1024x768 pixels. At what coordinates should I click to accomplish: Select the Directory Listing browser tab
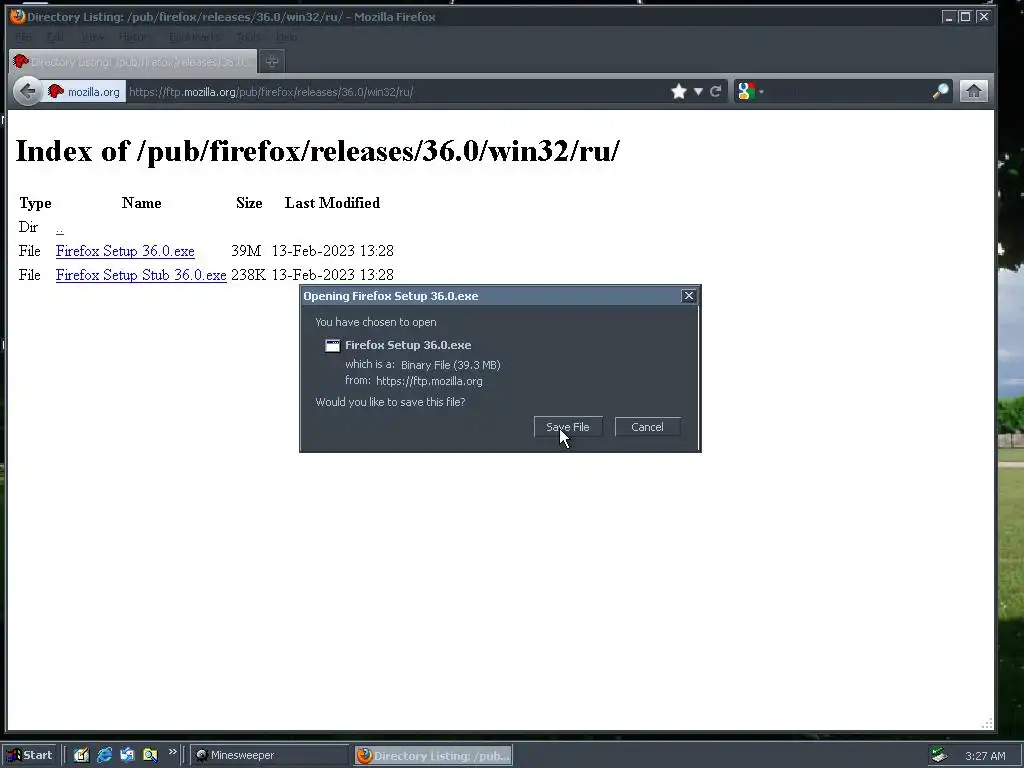click(133, 61)
